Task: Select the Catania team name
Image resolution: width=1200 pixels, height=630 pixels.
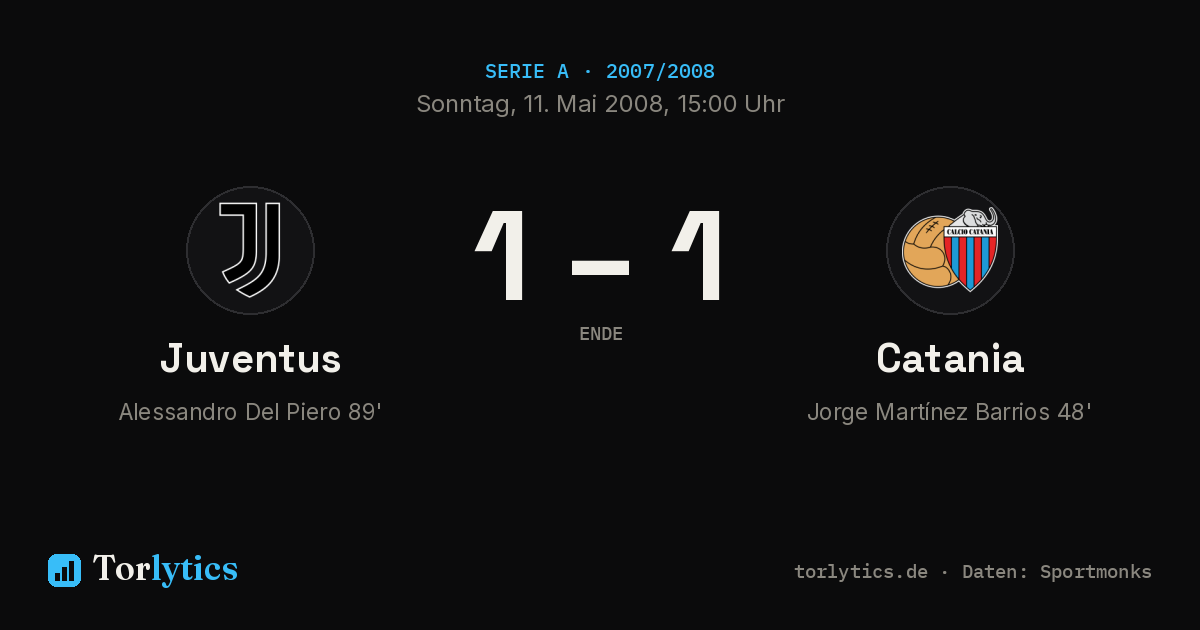Action: 950,359
